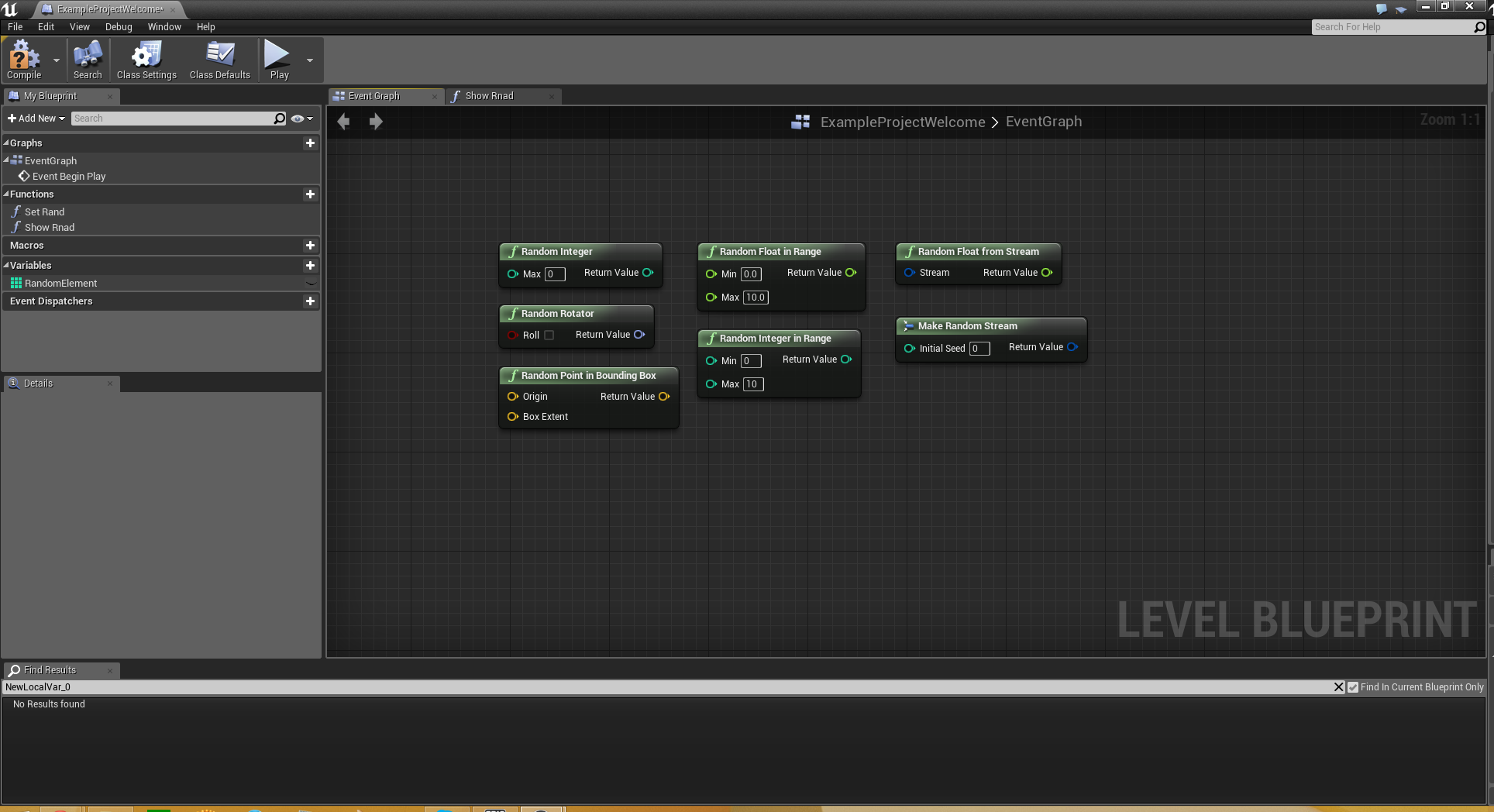Viewport: 1494px width, 812px height.
Task: Select the Random Rotator node header
Action: [577, 314]
